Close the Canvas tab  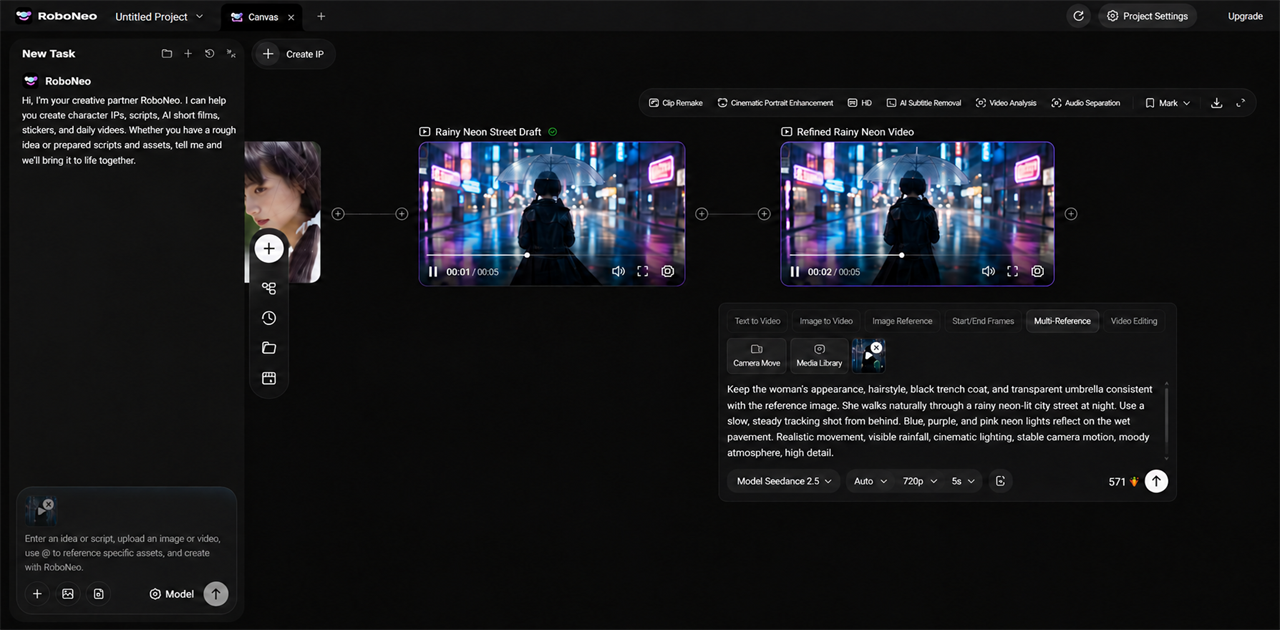click(x=292, y=17)
